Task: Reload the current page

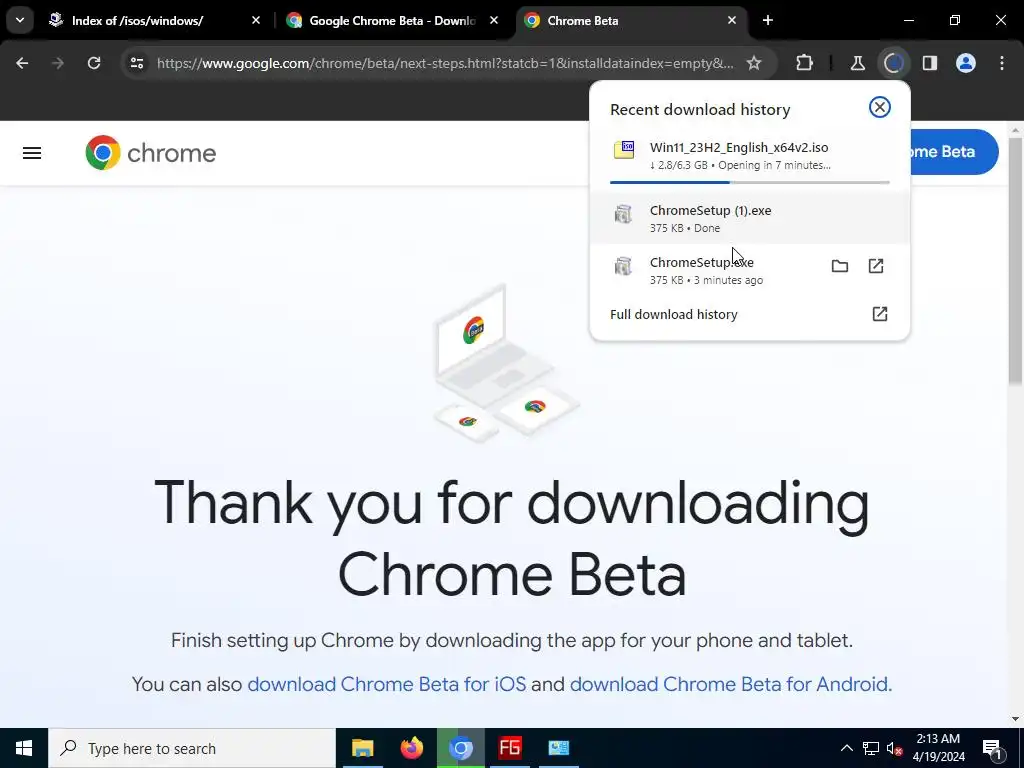Action: click(94, 63)
